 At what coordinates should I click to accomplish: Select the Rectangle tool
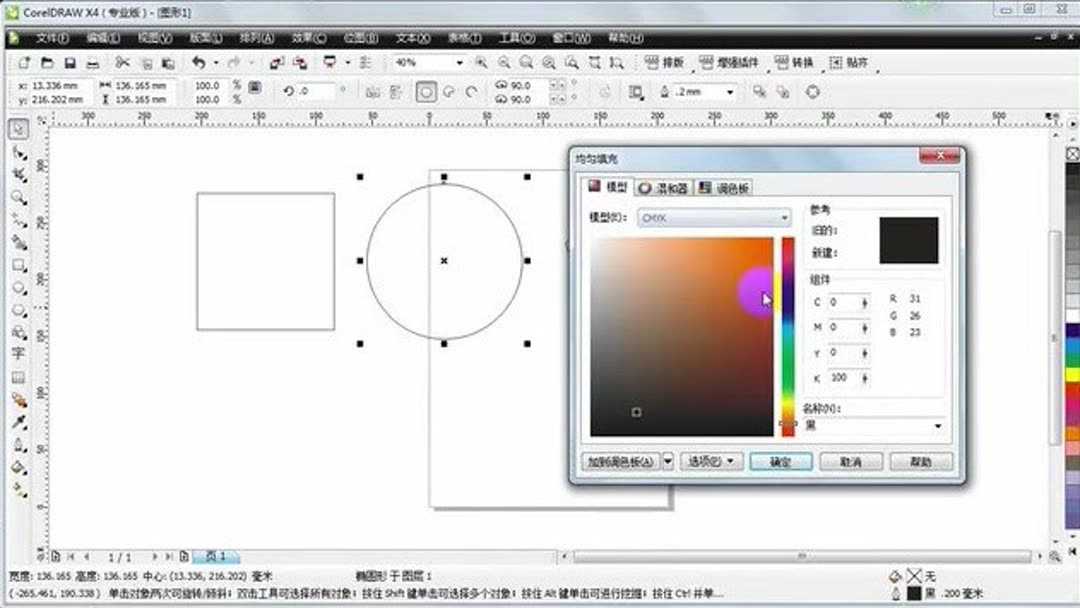(x=17, y=265)
